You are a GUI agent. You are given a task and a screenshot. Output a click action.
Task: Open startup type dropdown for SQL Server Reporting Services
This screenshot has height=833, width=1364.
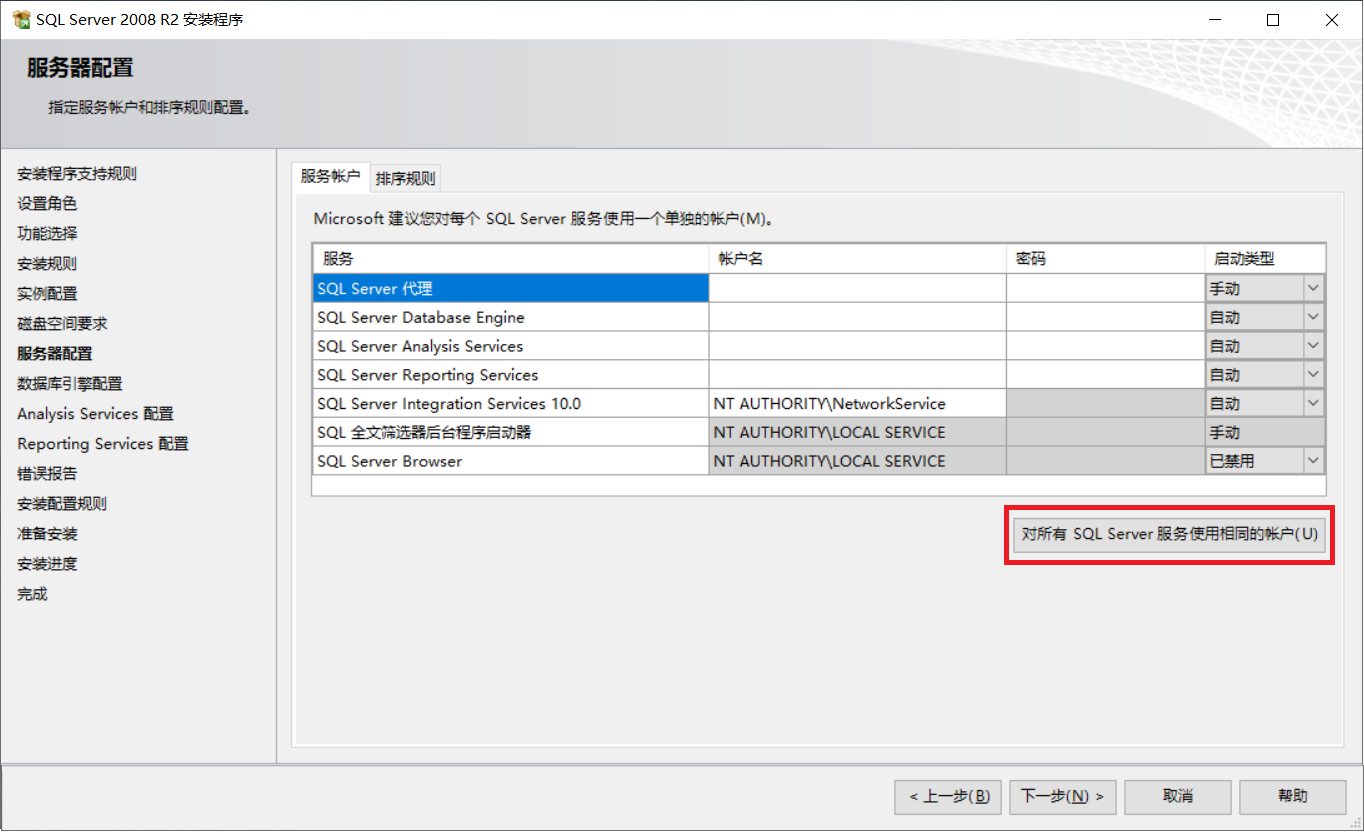coord(1314,375)
